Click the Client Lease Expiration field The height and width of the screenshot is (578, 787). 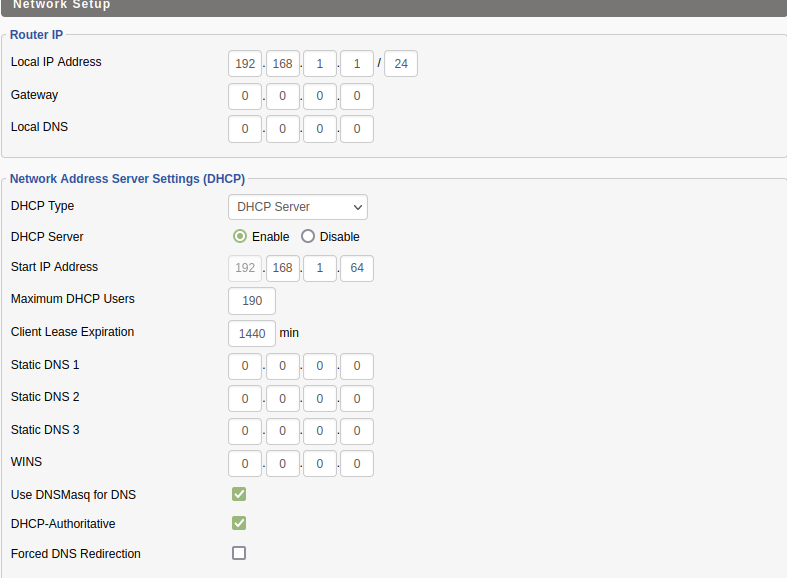[x=252, y=333]
